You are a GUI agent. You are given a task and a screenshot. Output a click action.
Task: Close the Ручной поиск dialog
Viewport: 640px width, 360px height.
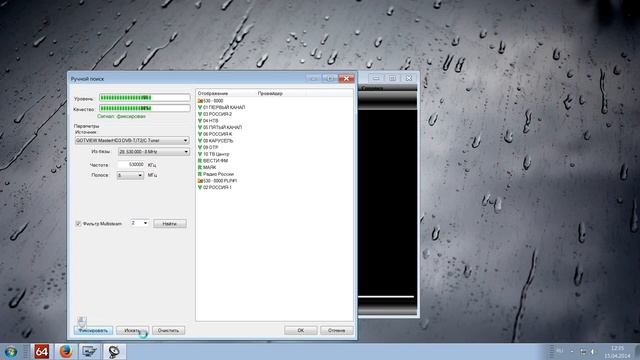click(346, 78)
